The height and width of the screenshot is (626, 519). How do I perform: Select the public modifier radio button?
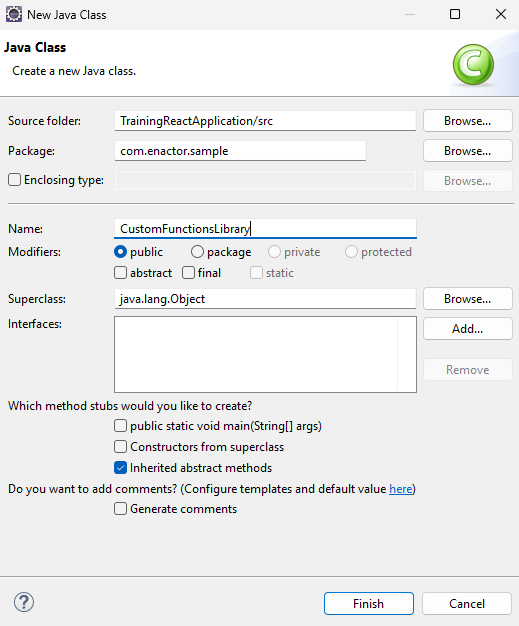coord(120,252)
